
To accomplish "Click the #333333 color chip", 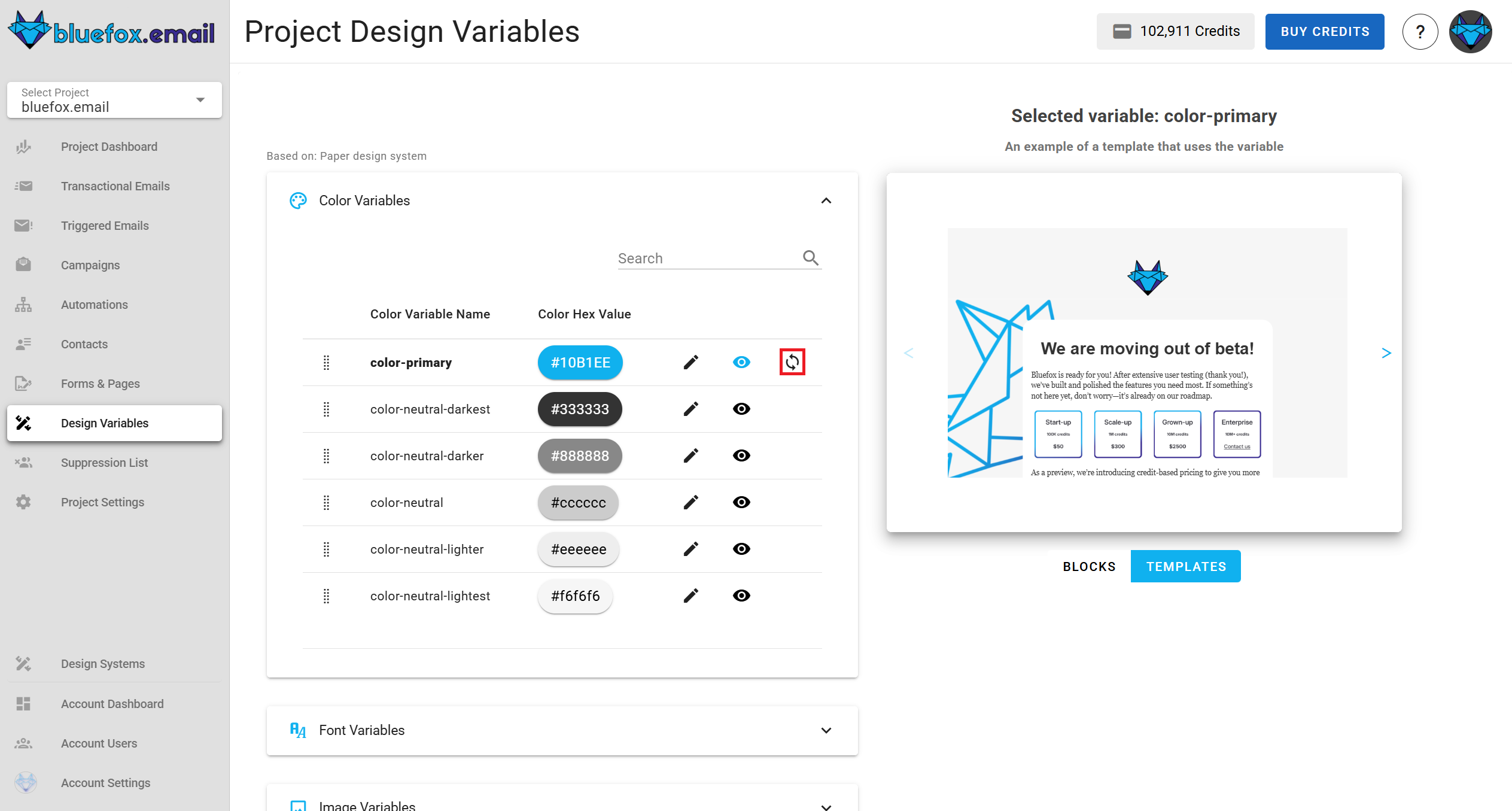I will click(580, 409).
